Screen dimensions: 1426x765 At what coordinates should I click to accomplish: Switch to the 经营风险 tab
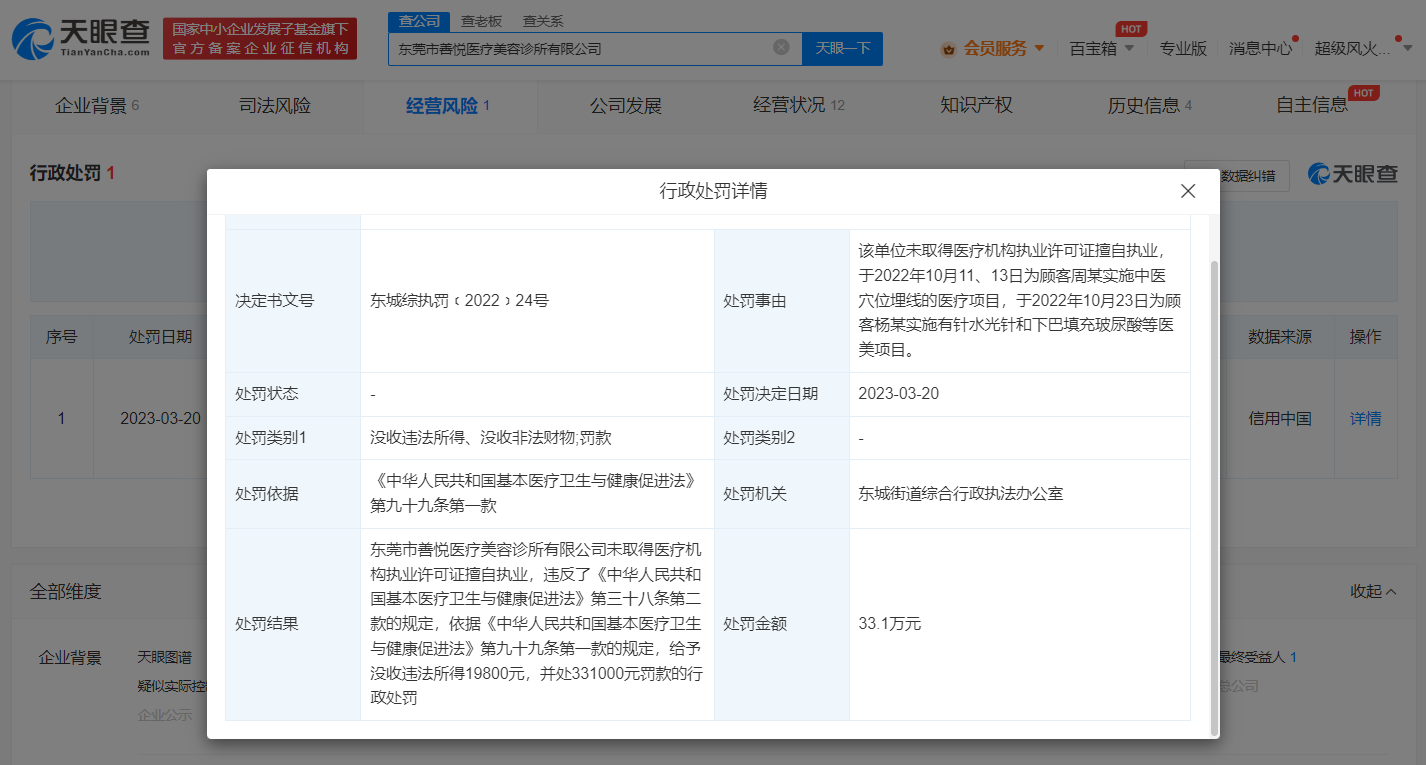click(448, 105)
